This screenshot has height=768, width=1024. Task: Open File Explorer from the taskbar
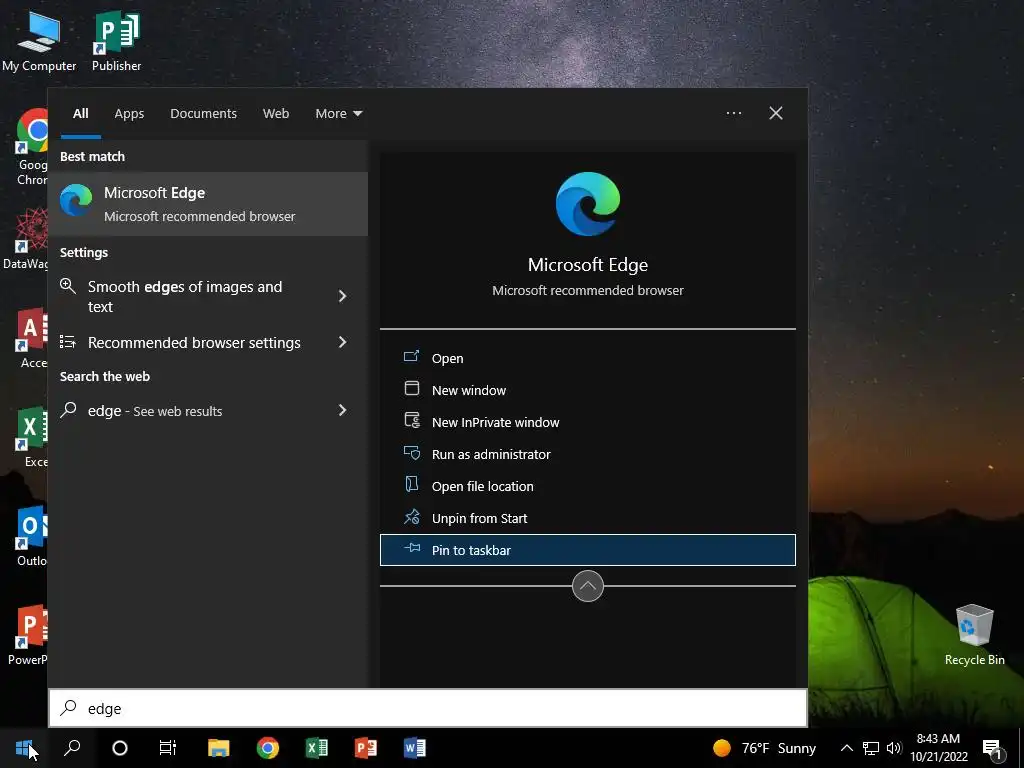[218, 748]
